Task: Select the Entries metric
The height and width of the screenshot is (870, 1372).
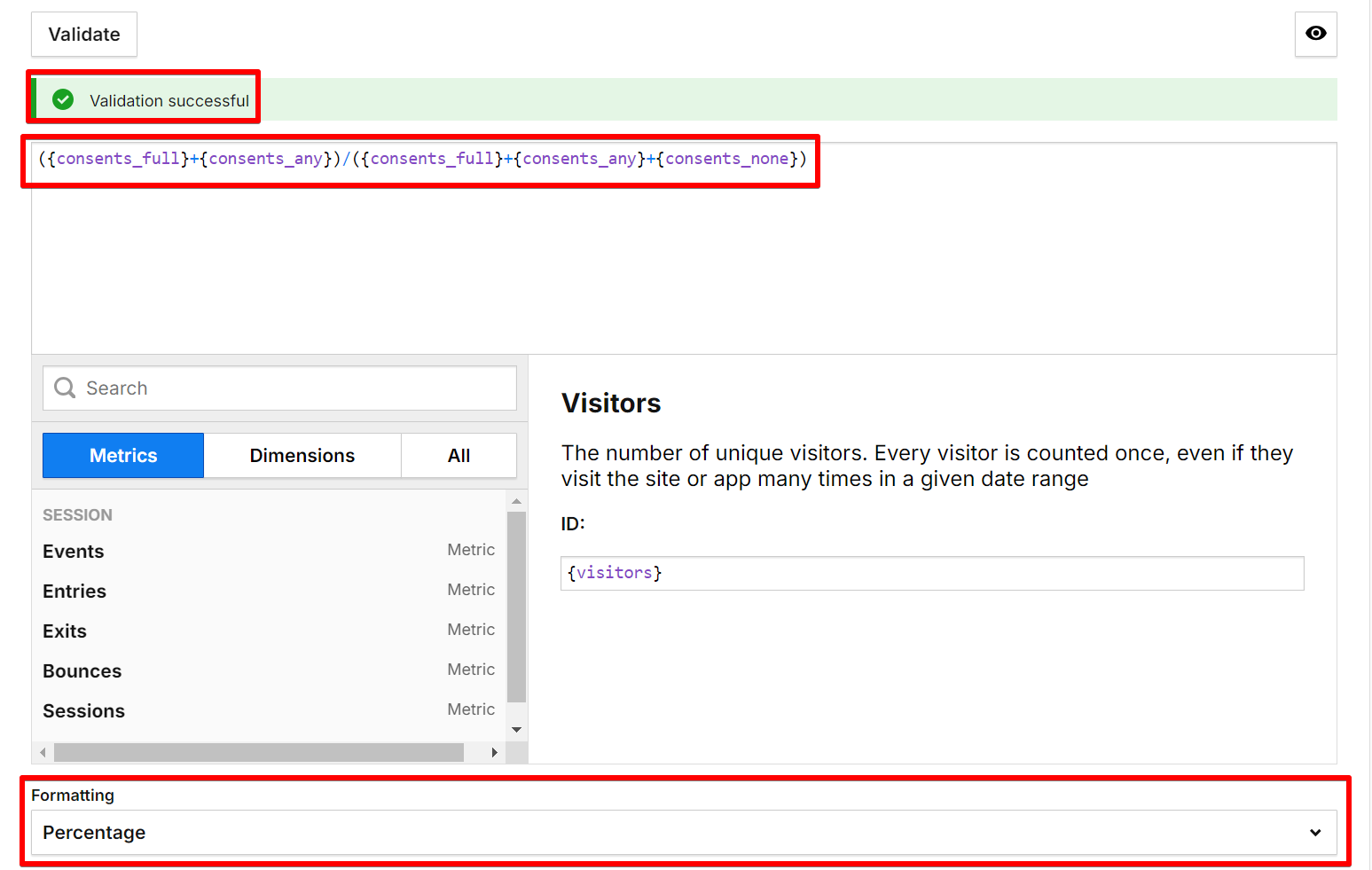Action: click(x=74, y=591)
